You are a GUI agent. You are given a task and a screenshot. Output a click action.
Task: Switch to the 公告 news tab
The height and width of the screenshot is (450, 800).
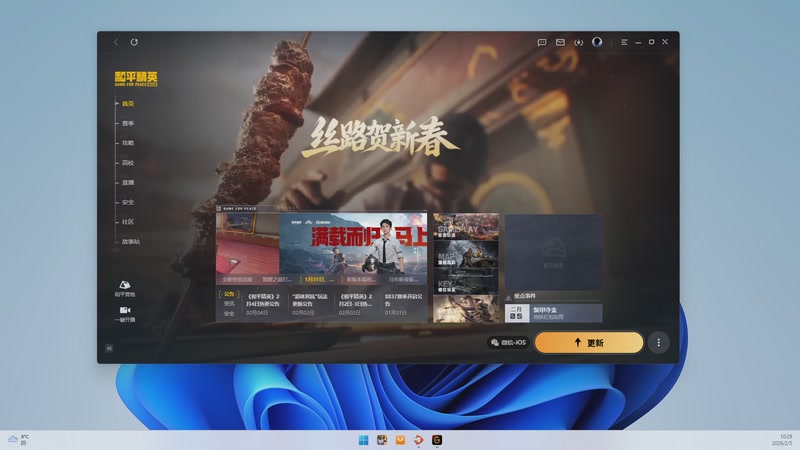[229, 294]
